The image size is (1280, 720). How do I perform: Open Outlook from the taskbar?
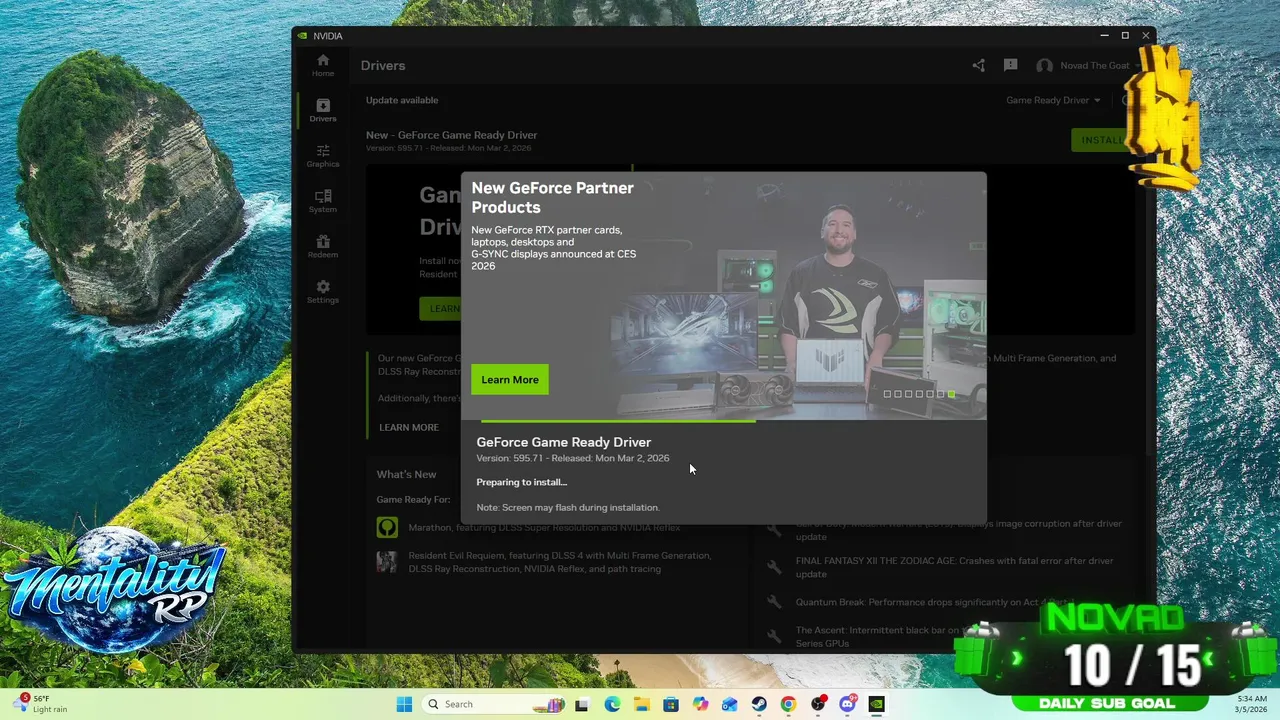pyautogui.click(x=729, y=704)
